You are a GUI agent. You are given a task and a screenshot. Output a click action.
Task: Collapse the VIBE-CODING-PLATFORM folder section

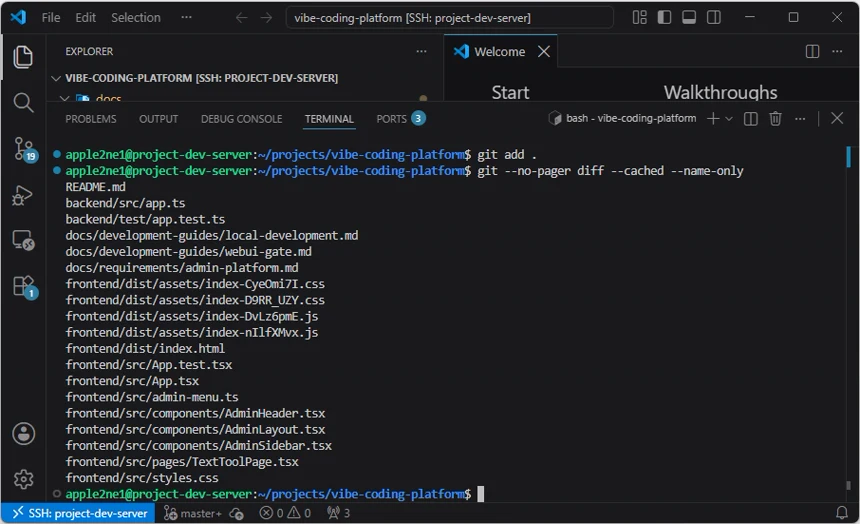(x=56, y=78)
